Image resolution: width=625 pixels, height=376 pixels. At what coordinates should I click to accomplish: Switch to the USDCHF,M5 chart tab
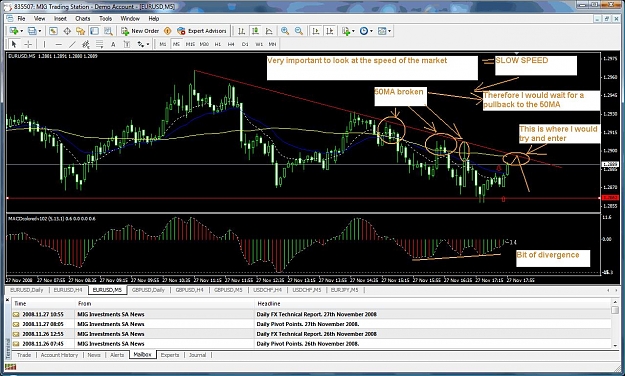coord(307,290)
